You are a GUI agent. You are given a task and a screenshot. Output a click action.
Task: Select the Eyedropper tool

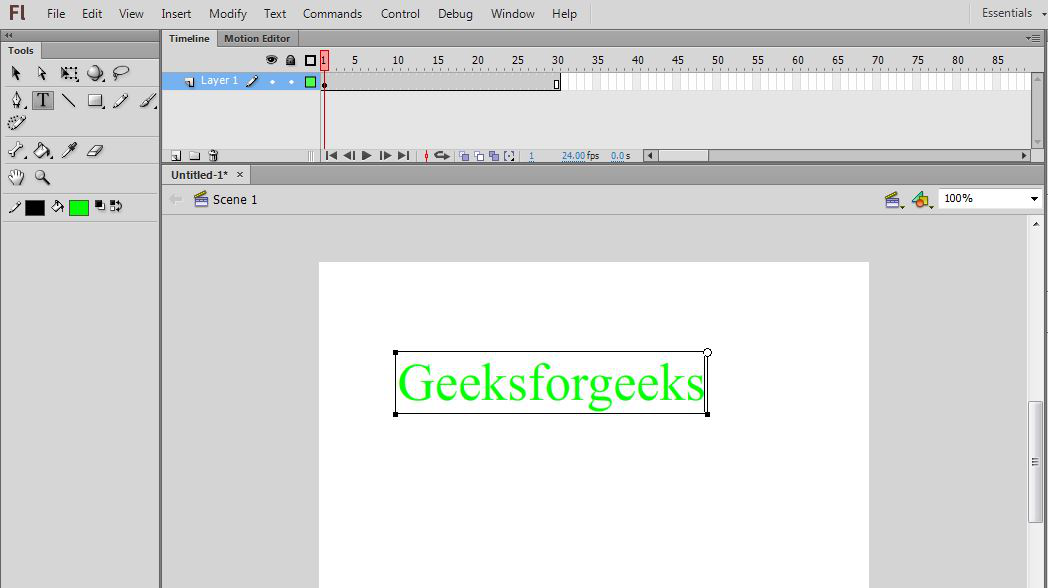pos(69,150)
